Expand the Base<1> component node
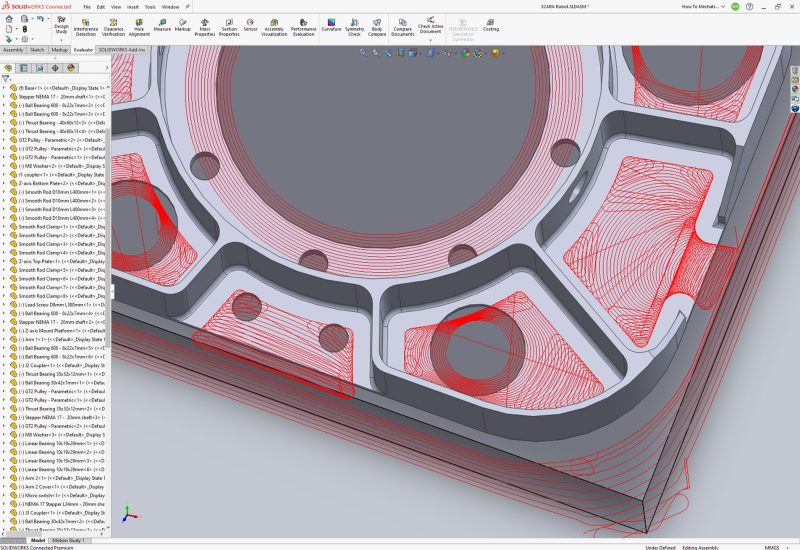Image resolution: width=800 pixels, height=550 pixels. [x=4, y=88]
